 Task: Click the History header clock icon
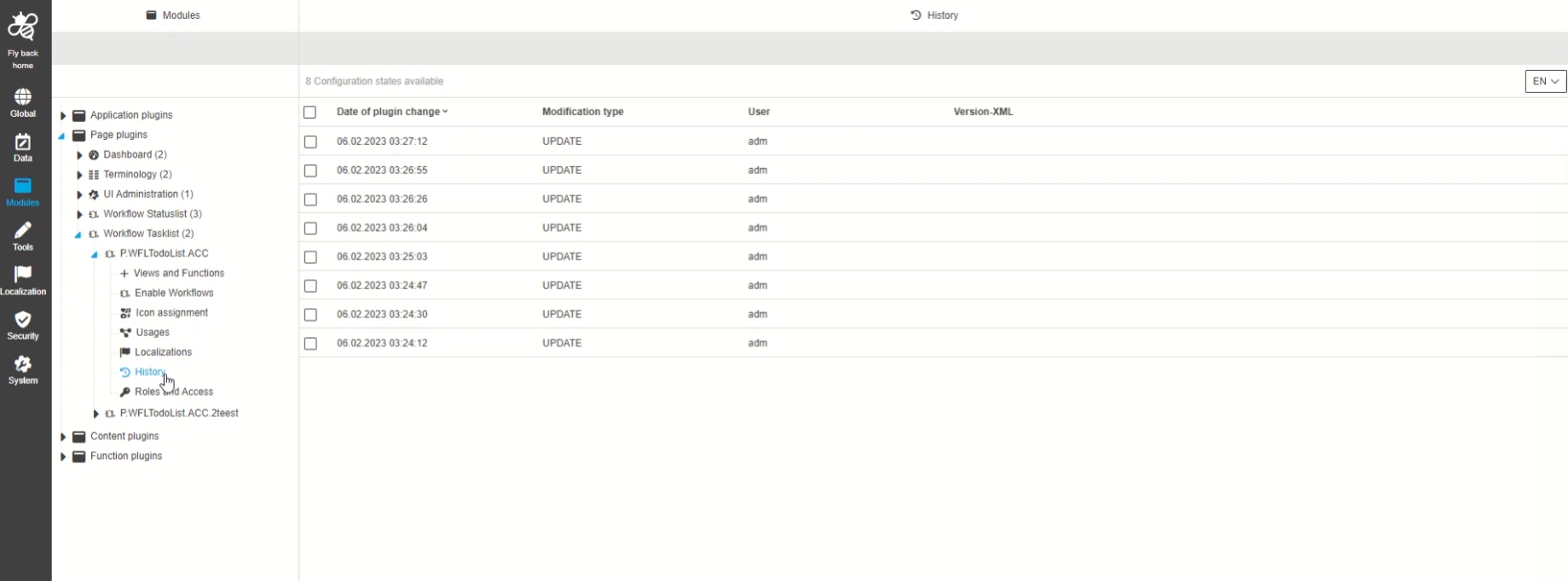(916, 15)
